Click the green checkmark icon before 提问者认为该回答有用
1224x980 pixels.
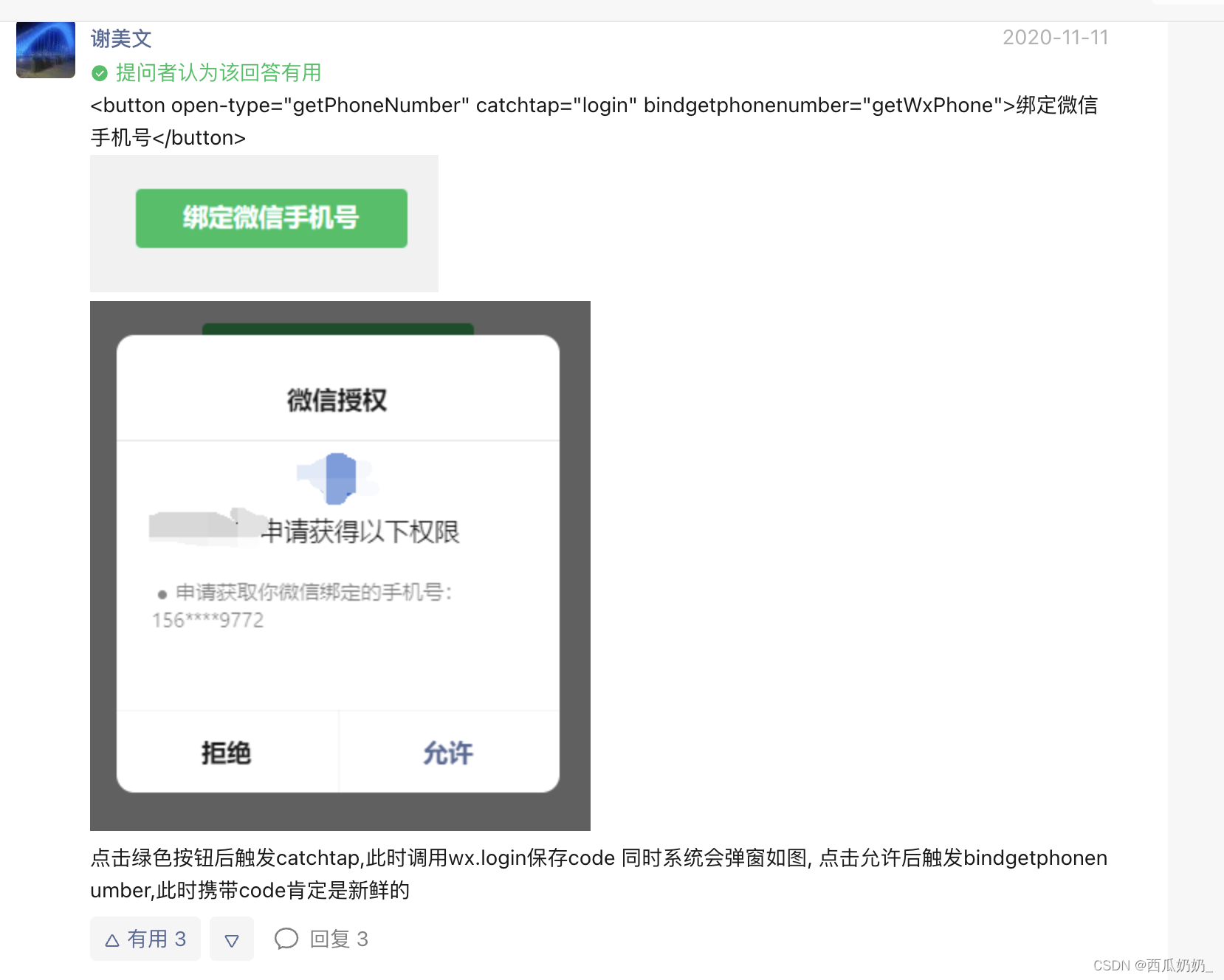pos(98,72)
